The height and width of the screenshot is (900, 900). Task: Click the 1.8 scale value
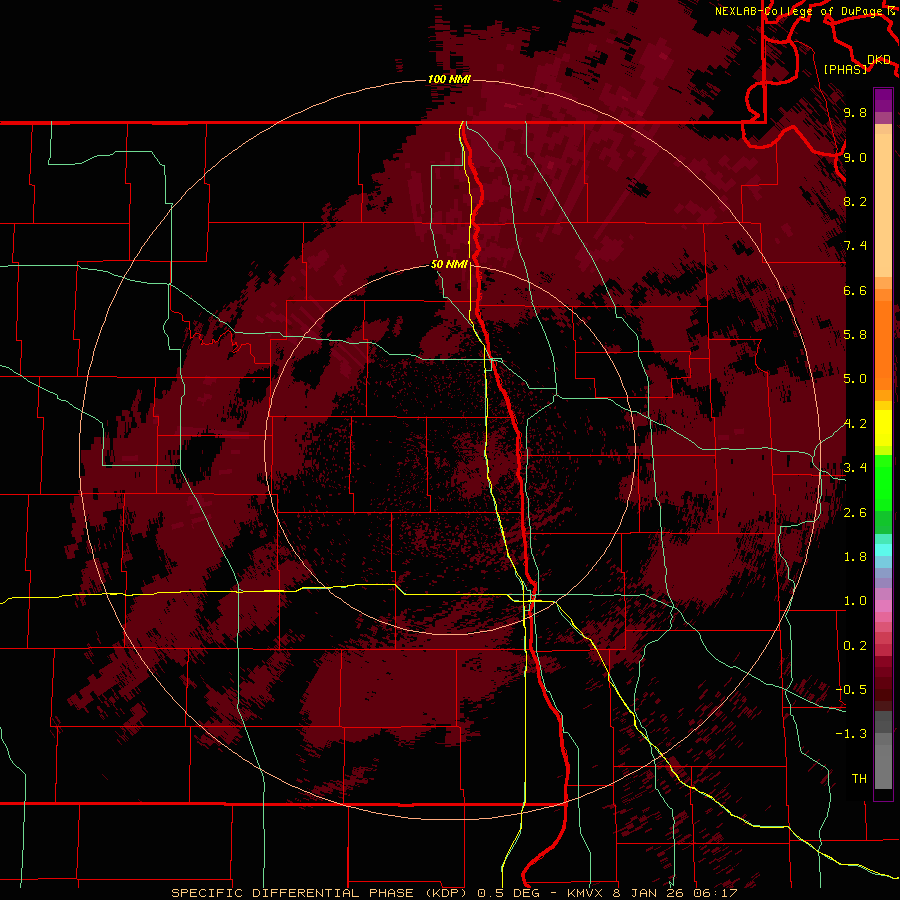[x=855, y=557]
